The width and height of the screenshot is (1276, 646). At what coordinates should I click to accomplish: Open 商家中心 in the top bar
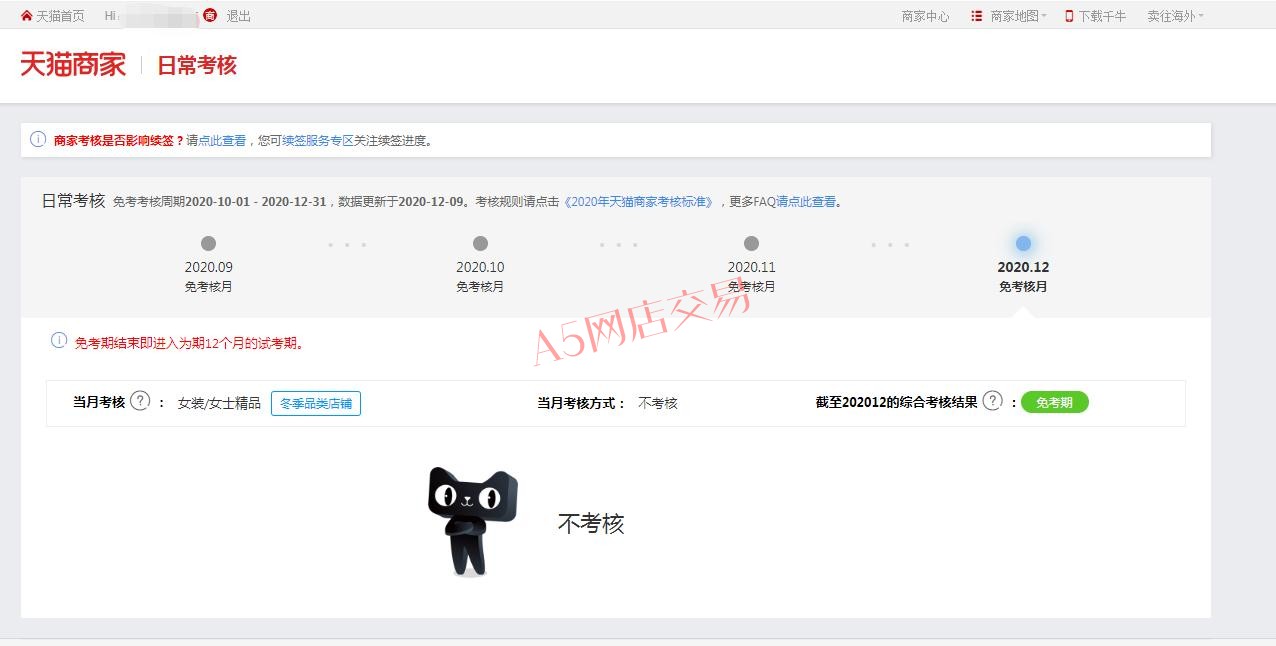click(x=925, y=16)
